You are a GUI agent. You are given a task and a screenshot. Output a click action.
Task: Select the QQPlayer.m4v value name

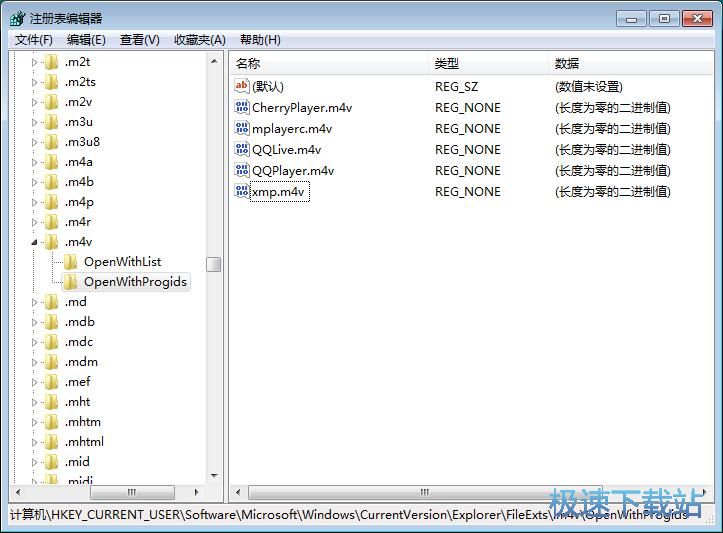click(293, 171)
